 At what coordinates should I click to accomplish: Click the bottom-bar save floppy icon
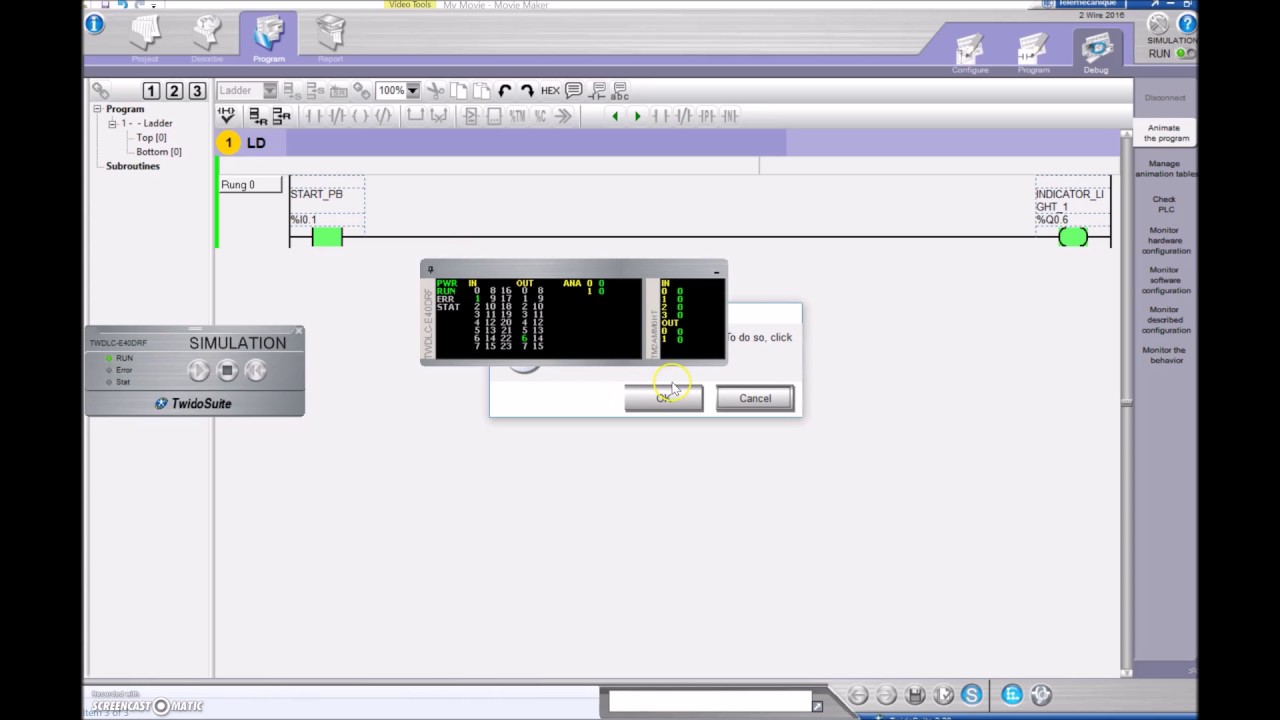click(915, 695)
